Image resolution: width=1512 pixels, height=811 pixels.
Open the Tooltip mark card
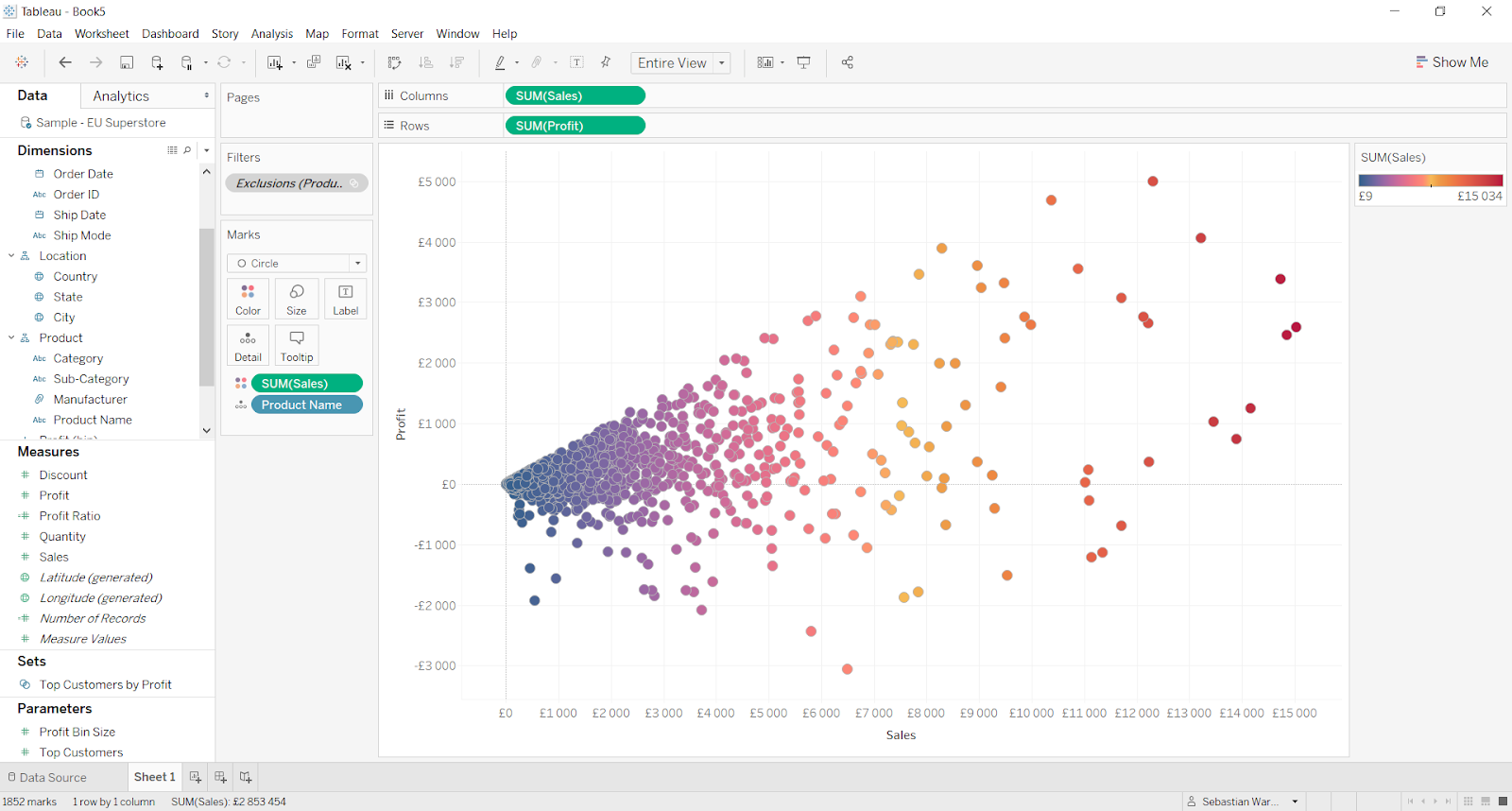pyautogui.click(x=297, y=345)
